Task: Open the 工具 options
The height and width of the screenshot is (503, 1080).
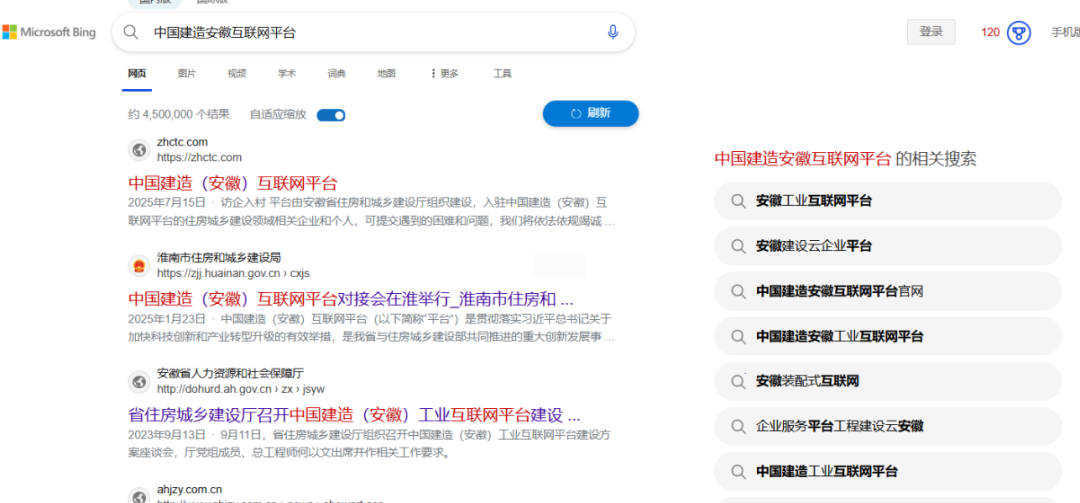Action: [502, 74]
